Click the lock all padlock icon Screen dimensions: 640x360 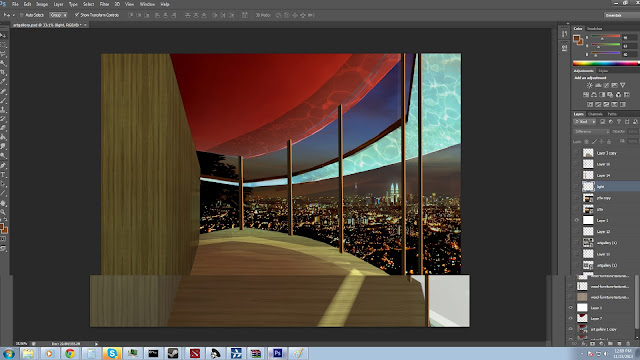tap(609, 141)
